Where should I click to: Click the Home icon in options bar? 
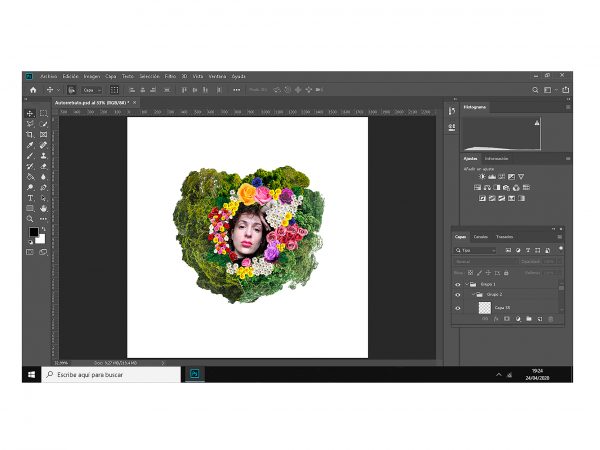click(x=33, y=89)
